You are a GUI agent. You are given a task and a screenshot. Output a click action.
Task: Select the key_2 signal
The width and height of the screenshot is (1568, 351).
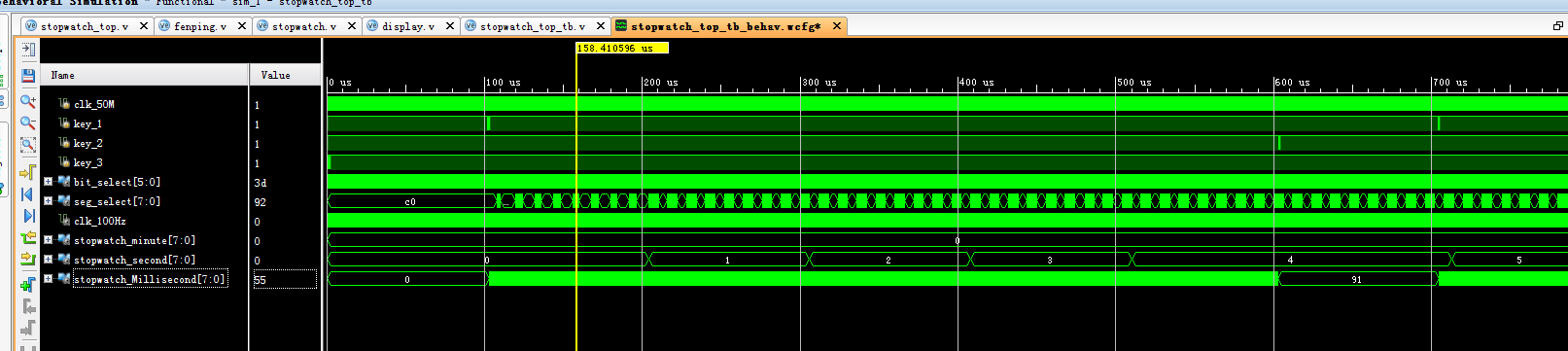tap(87, 143)
